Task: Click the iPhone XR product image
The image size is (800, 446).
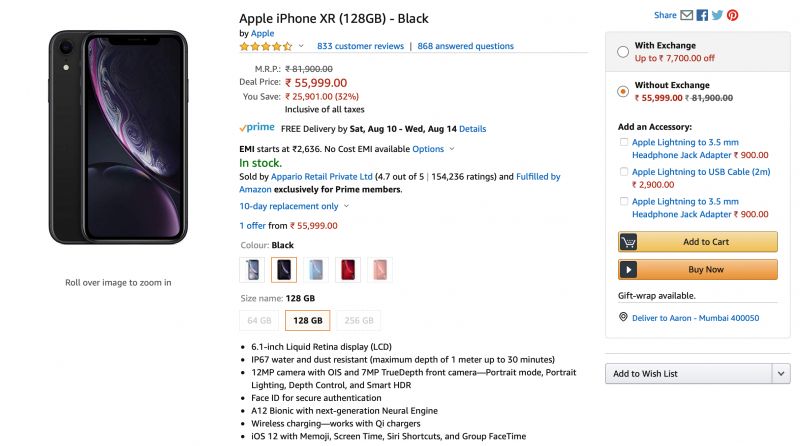Action: 118,137
